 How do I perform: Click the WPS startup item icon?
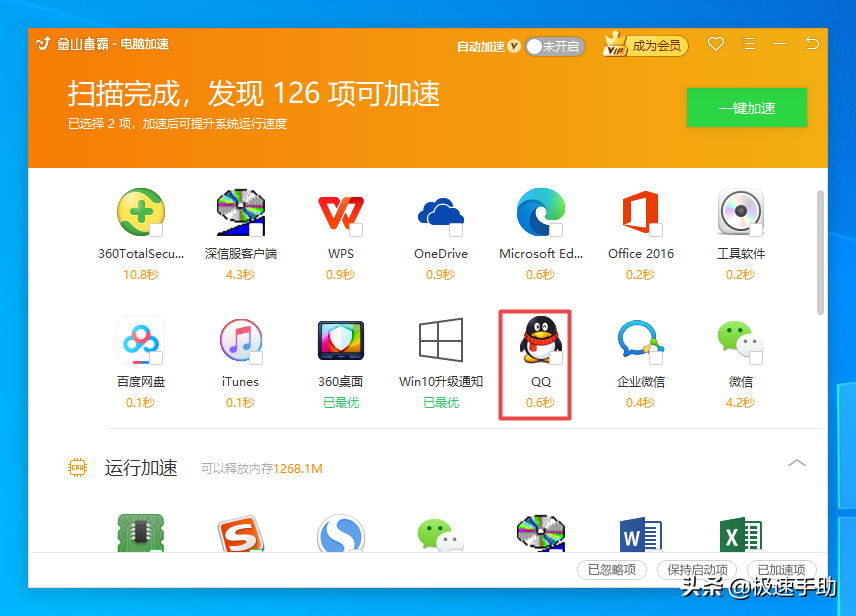pyautogui.click(x=341, y=213)
